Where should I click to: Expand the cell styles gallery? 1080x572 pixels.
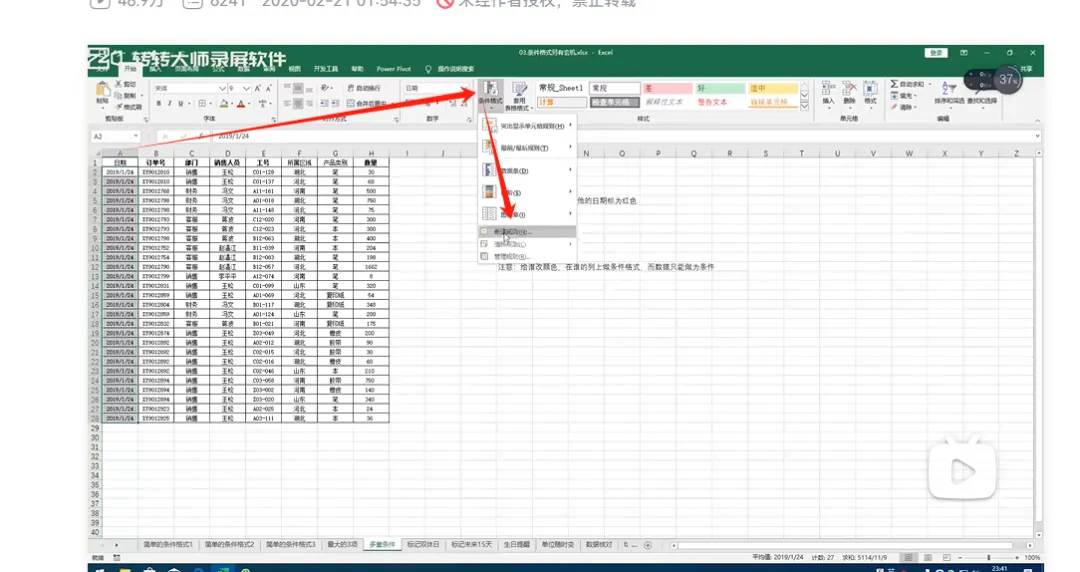click(804, 106)
